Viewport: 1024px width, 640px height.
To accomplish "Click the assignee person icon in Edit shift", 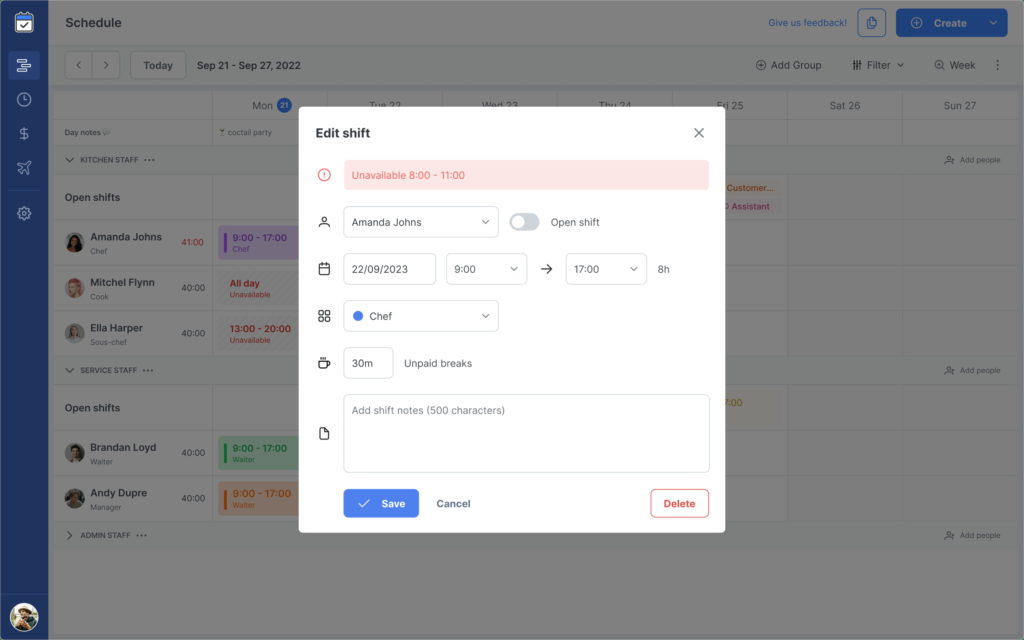I will [x=324, y=221].
